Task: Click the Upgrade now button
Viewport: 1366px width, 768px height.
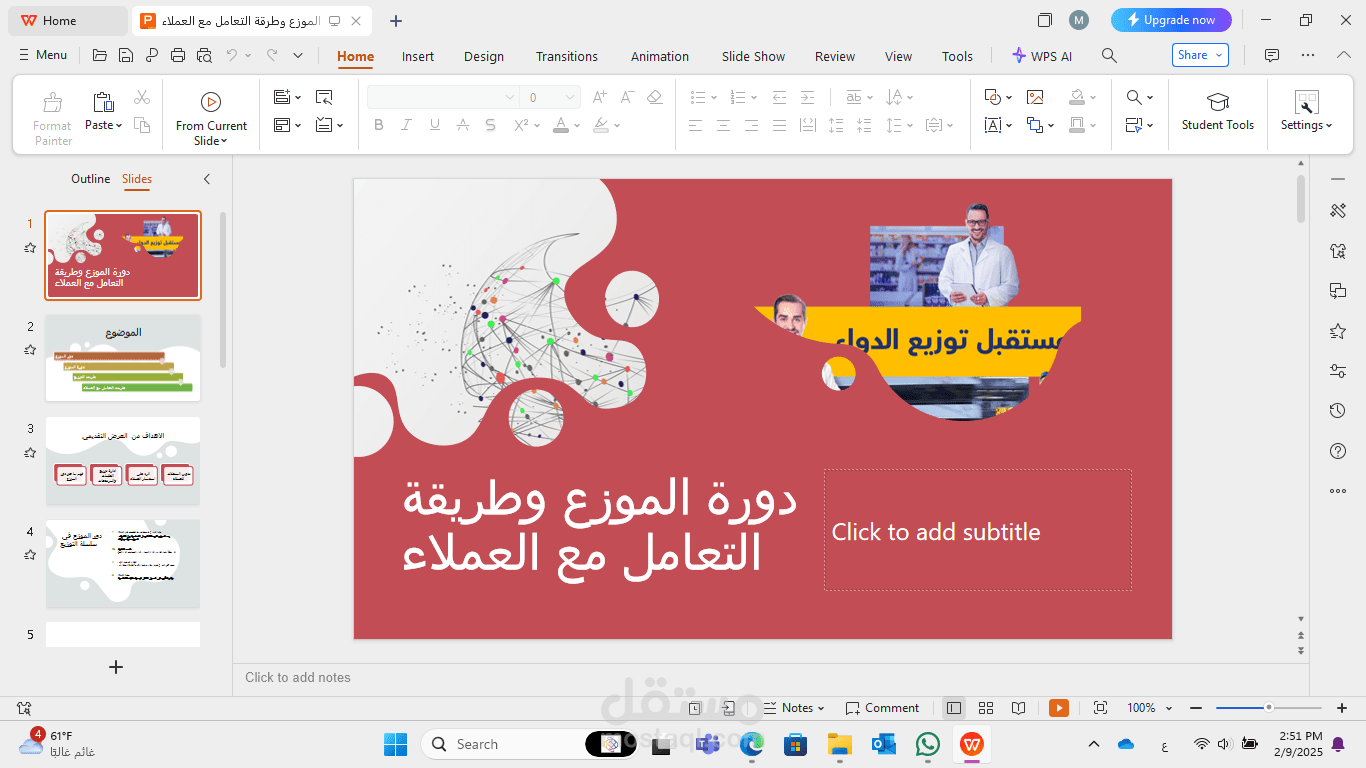Action: tap(1171, 20)
